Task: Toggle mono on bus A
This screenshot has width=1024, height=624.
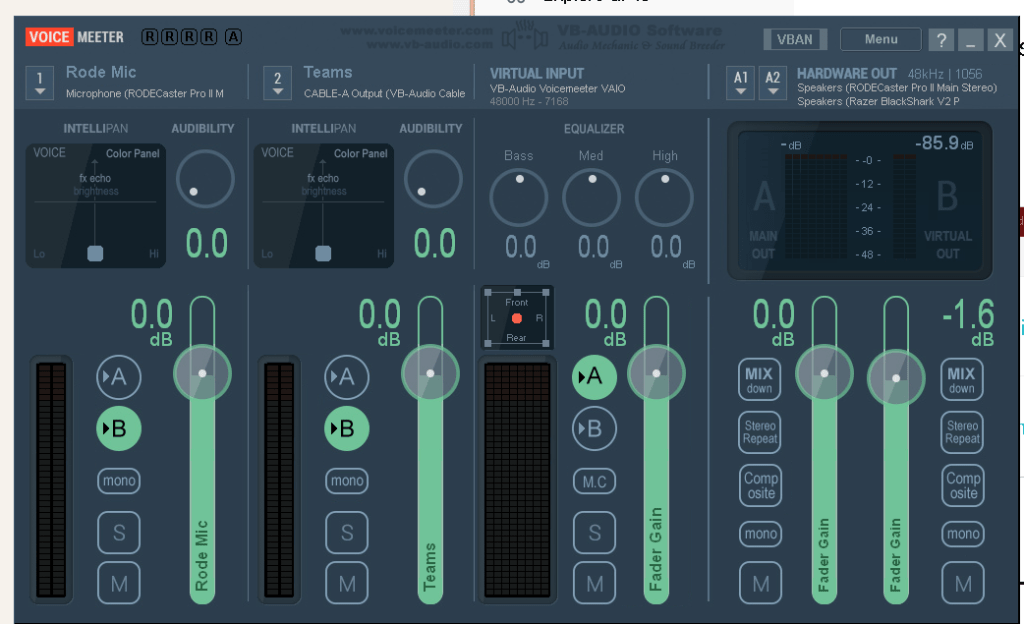Action: click(x=761, y=534)
